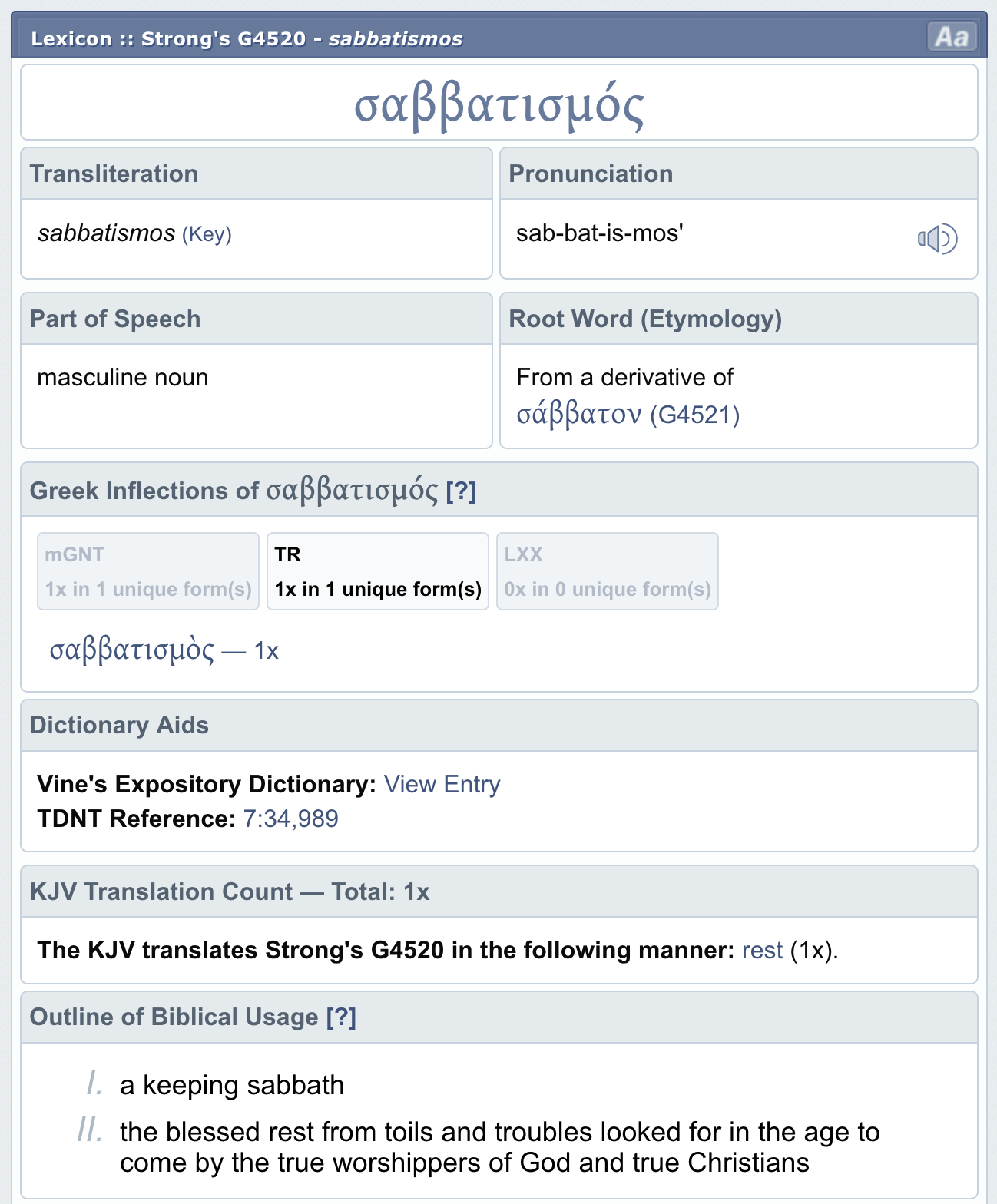Click the σαββατισμὸς — 1x inflection link
The image size is (997, 1204).
point(164,650)
